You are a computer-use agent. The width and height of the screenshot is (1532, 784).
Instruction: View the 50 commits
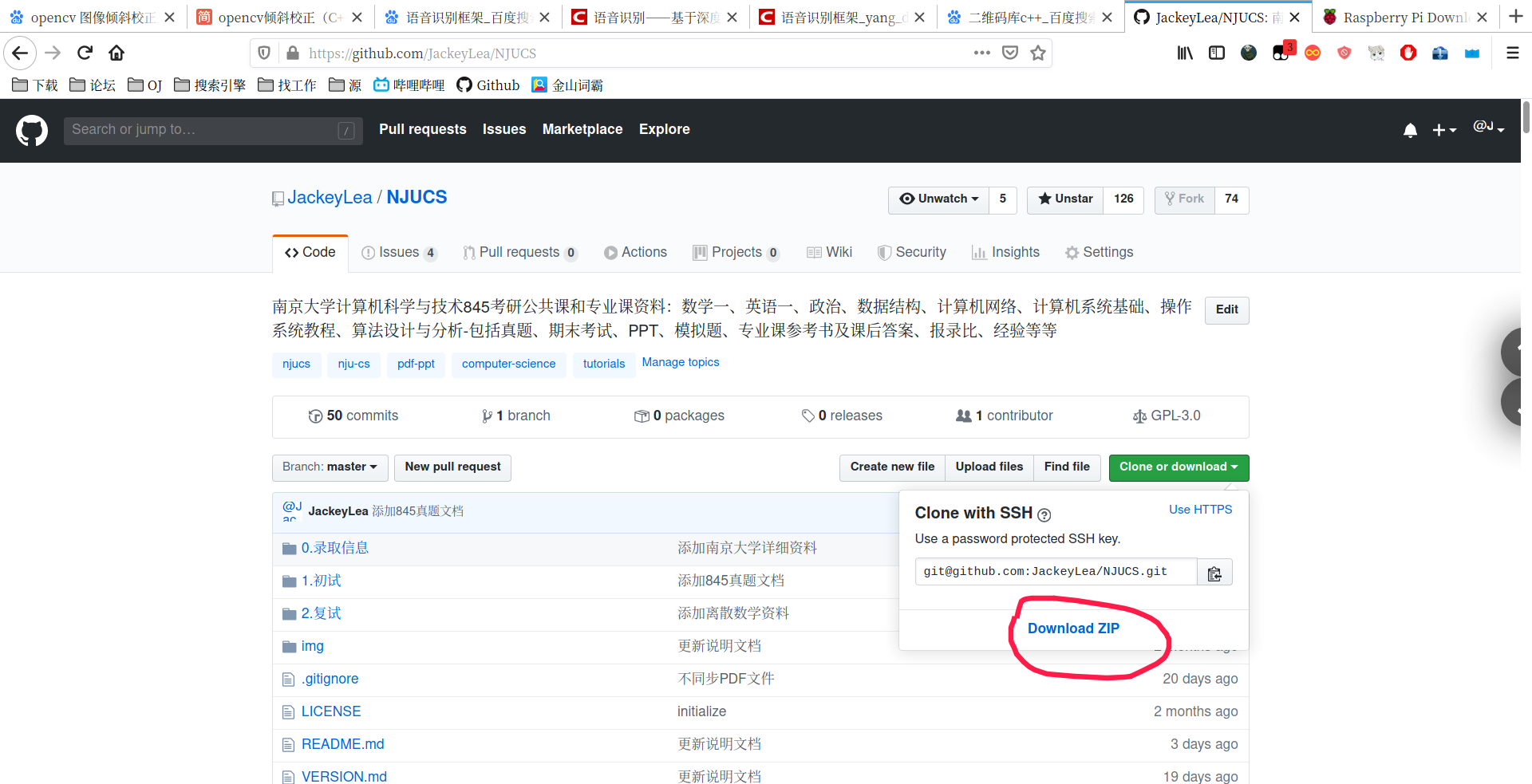[353, 416]
